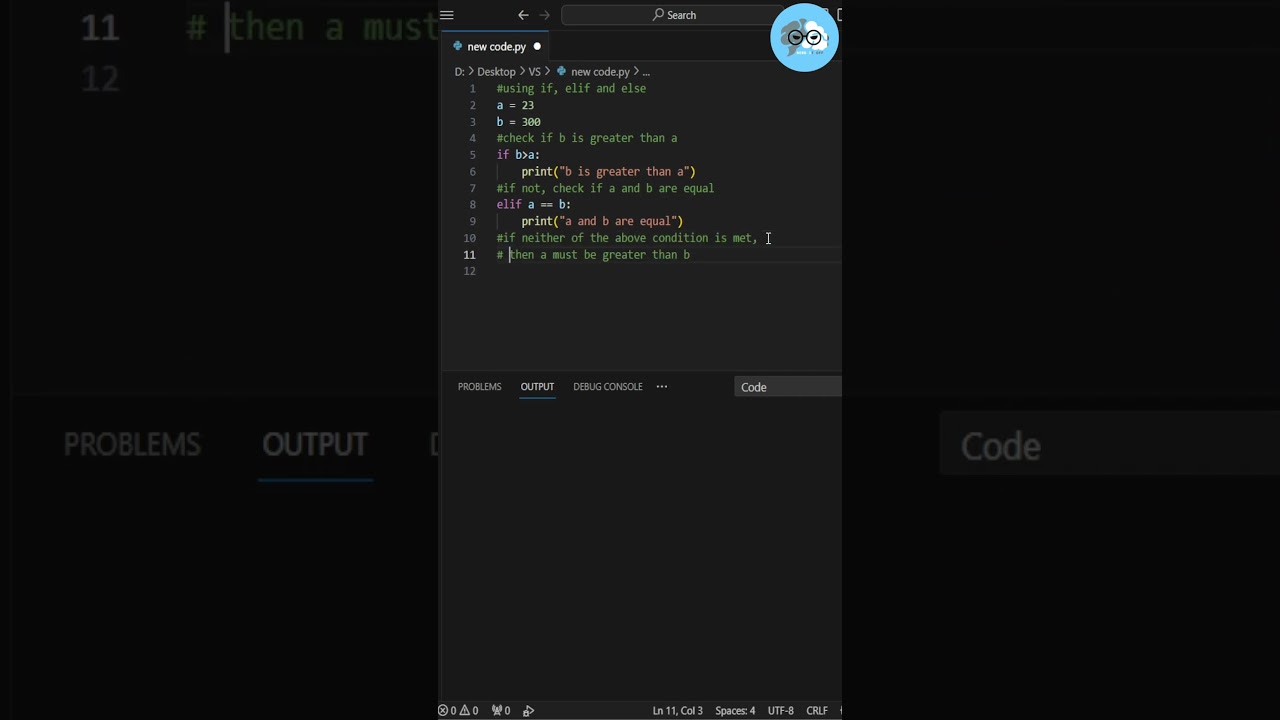1280x720 pixels.
Task: Switch to the PROBLEMS panel tab
Action: 480,387
